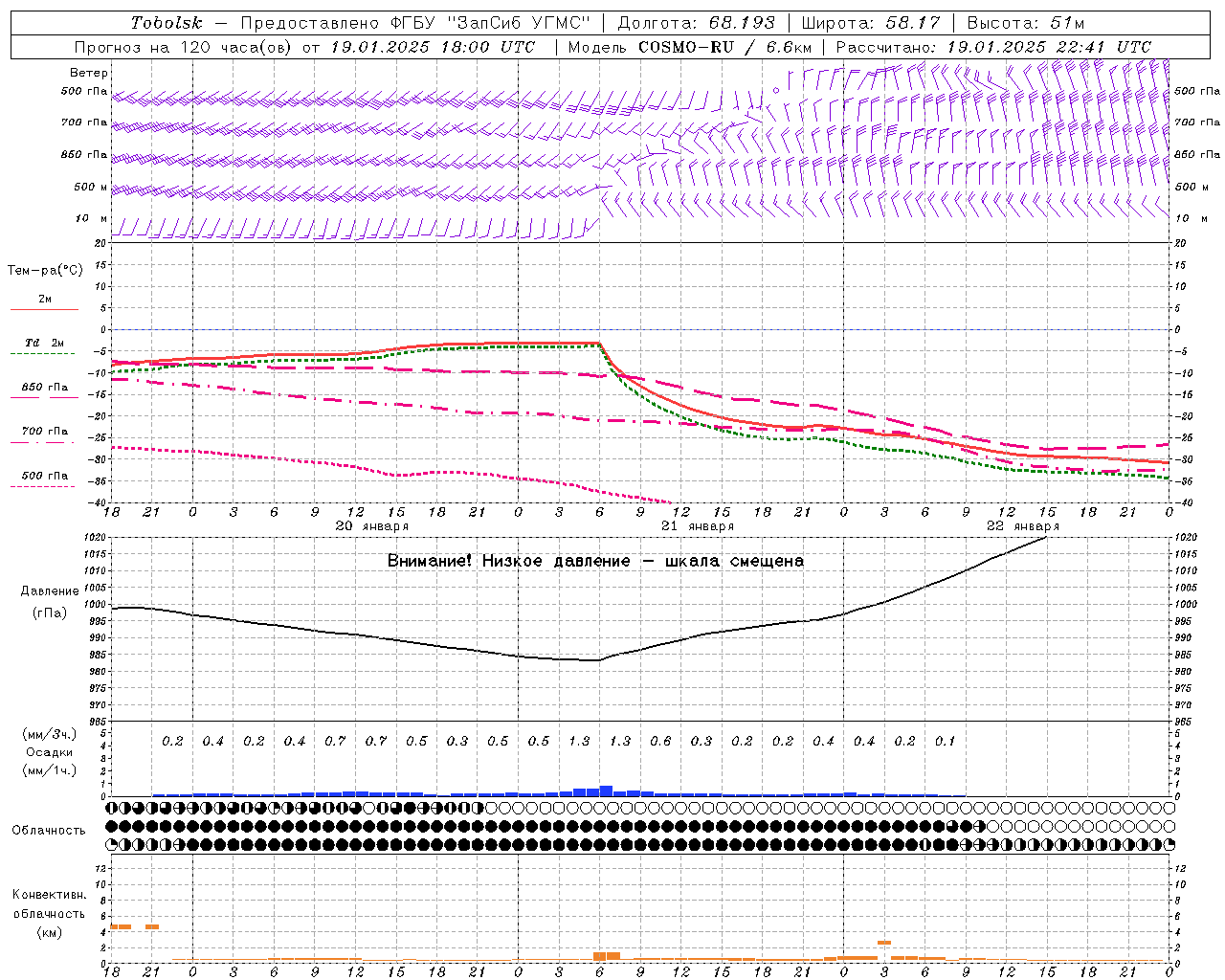The image size is (1225, 980).
Task: Click the "(мм/1ч.)" precipitation unit label
Action: pyautogui.click(x=49, y=770)
